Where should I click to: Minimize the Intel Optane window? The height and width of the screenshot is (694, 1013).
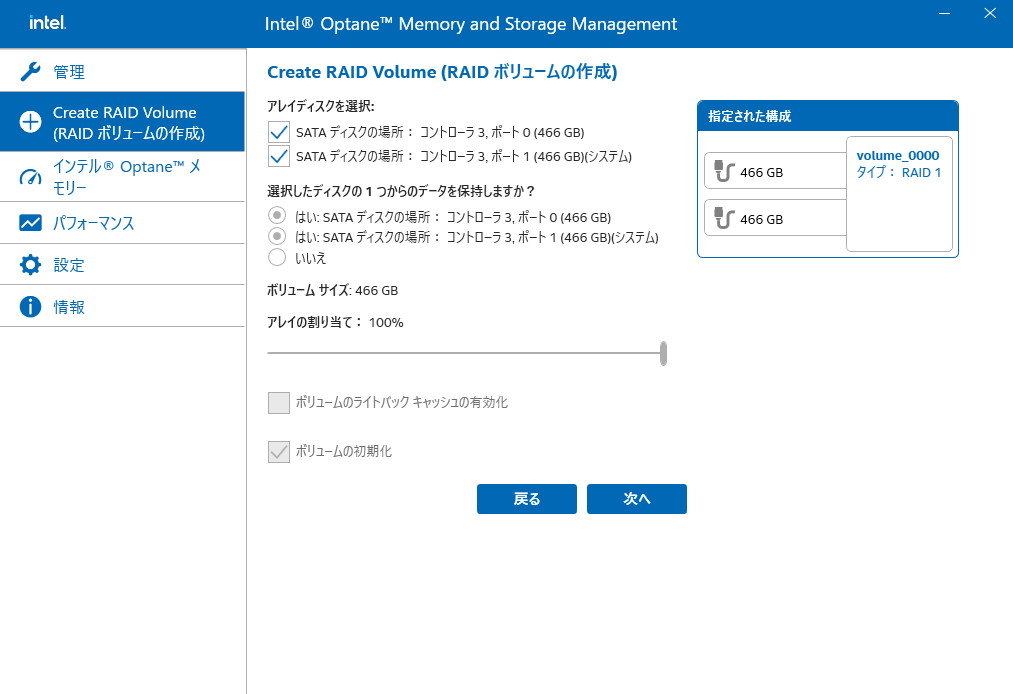(x=945, y=13)
